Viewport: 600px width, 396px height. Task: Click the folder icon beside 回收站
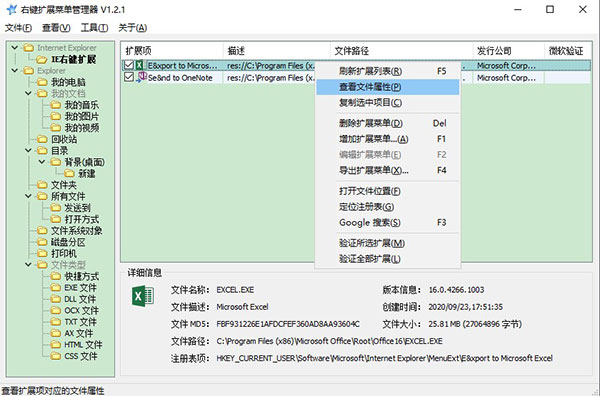tap(42, 139)
